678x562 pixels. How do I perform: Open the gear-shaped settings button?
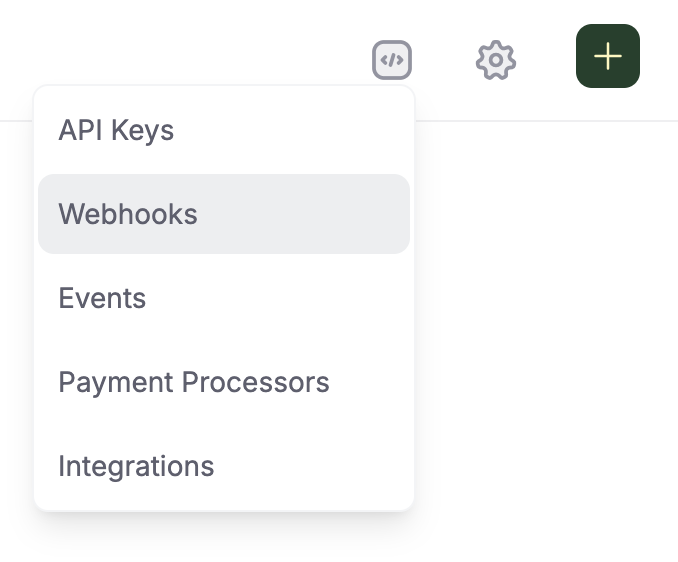[496, 60]
